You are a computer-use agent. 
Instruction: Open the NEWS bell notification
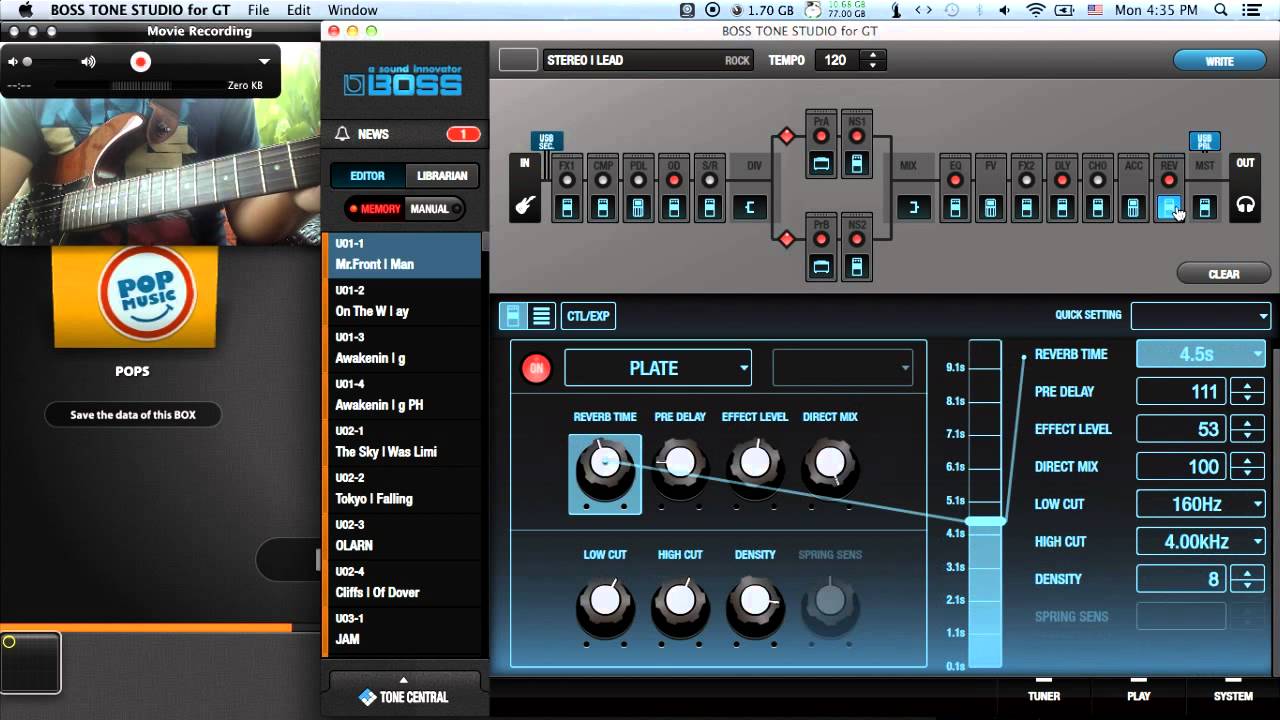[x=343, y=134]
